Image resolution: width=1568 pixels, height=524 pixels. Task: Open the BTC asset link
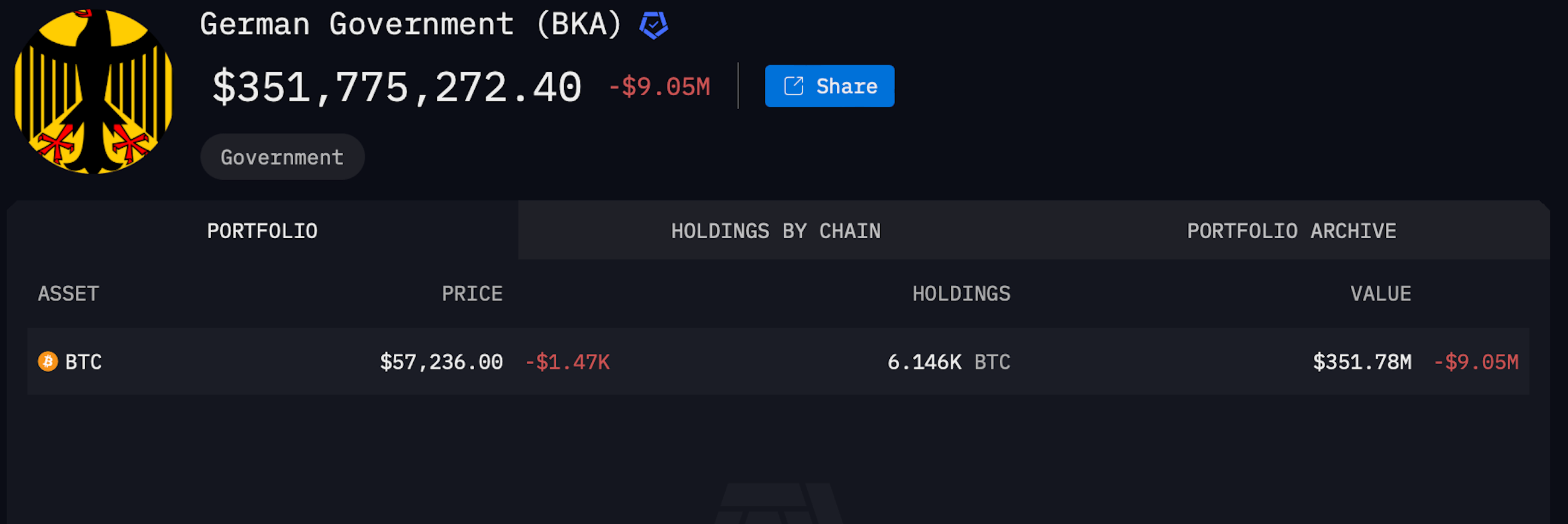[x=83, y=362]
